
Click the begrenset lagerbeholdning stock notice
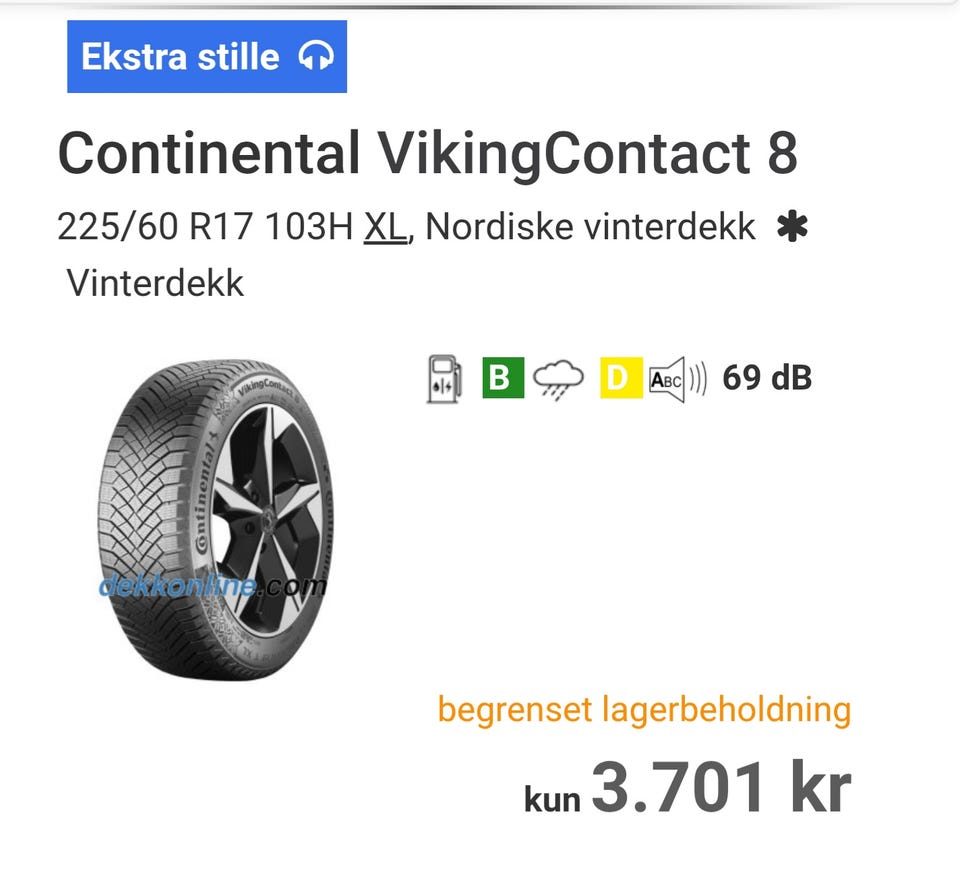click(x=644, y=710)
